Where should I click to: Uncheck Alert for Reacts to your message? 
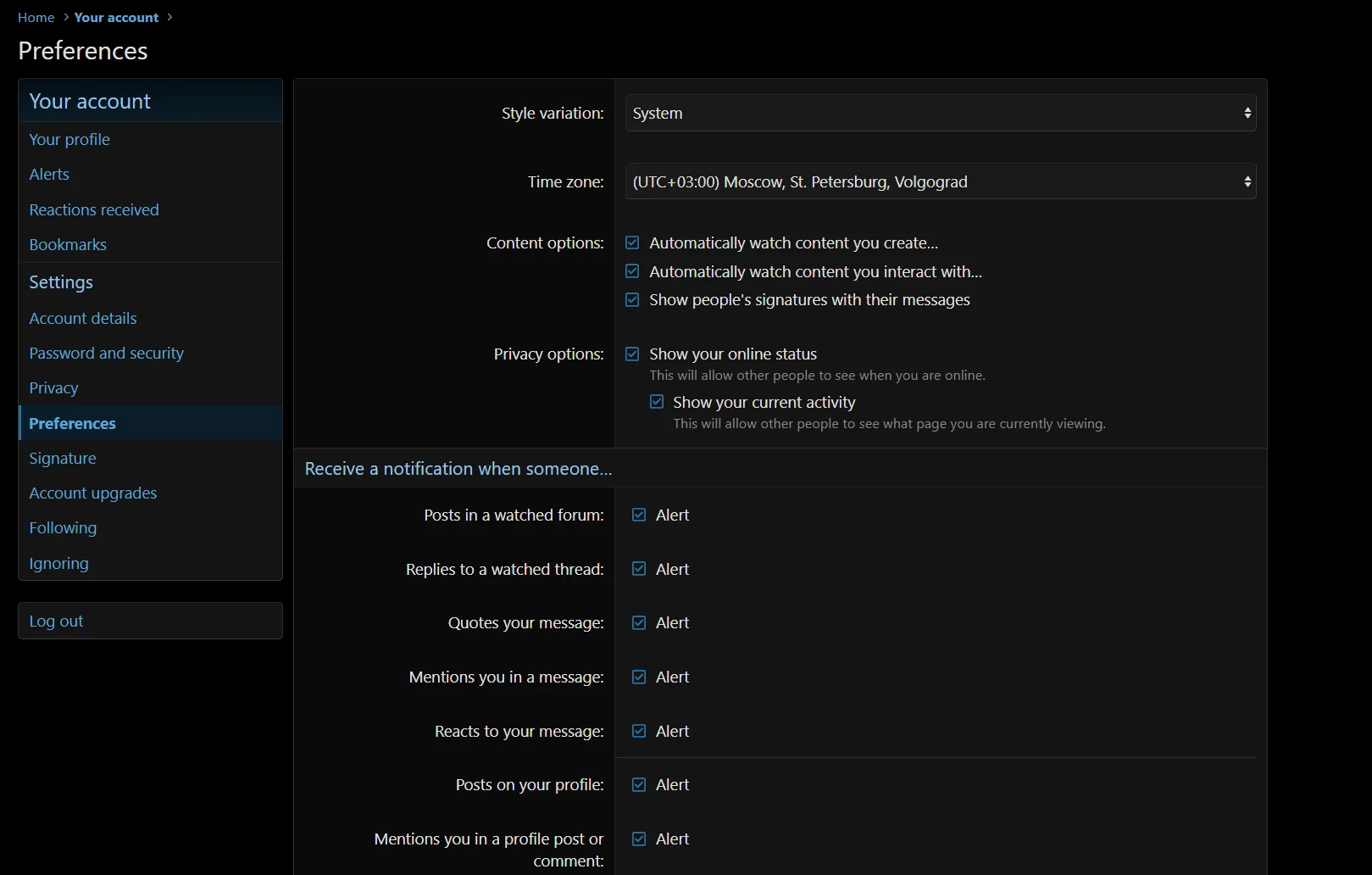point(639,731)
